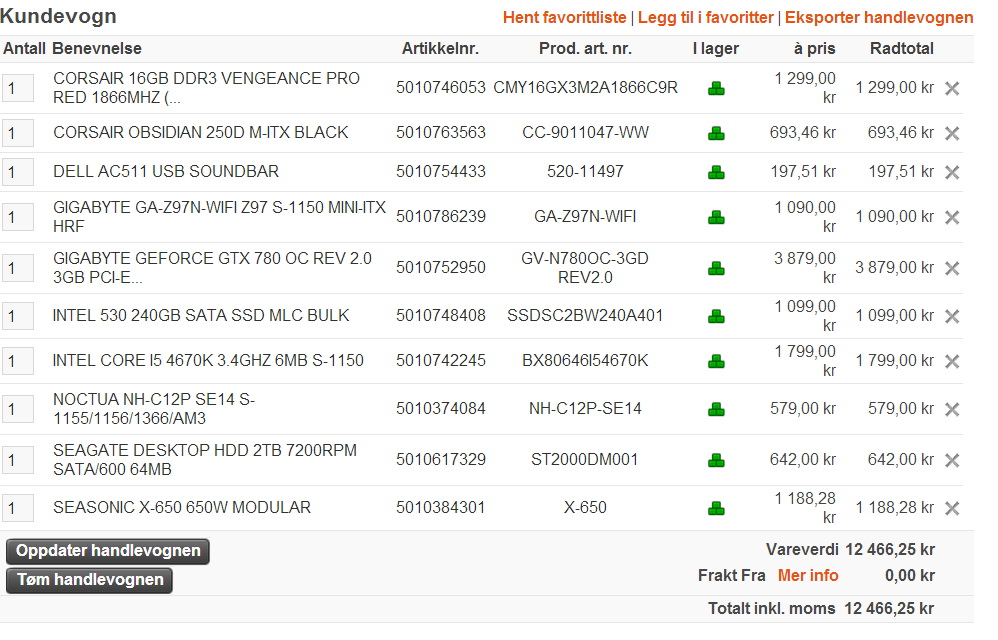
Task: Select article number 5010786239
Action: point(440,217)
